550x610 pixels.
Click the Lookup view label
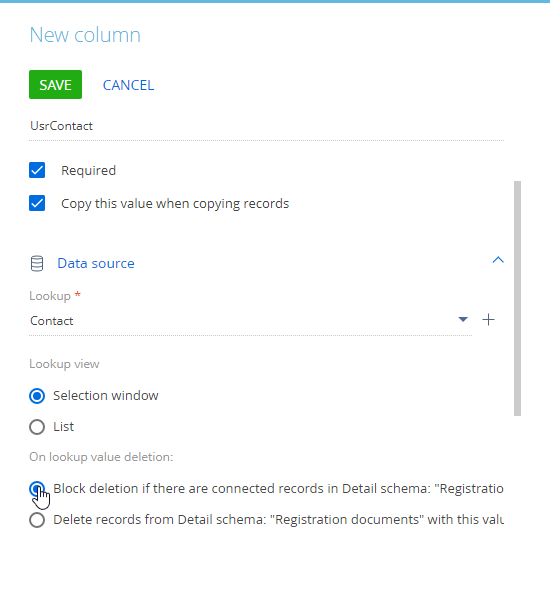click(64, 364)
